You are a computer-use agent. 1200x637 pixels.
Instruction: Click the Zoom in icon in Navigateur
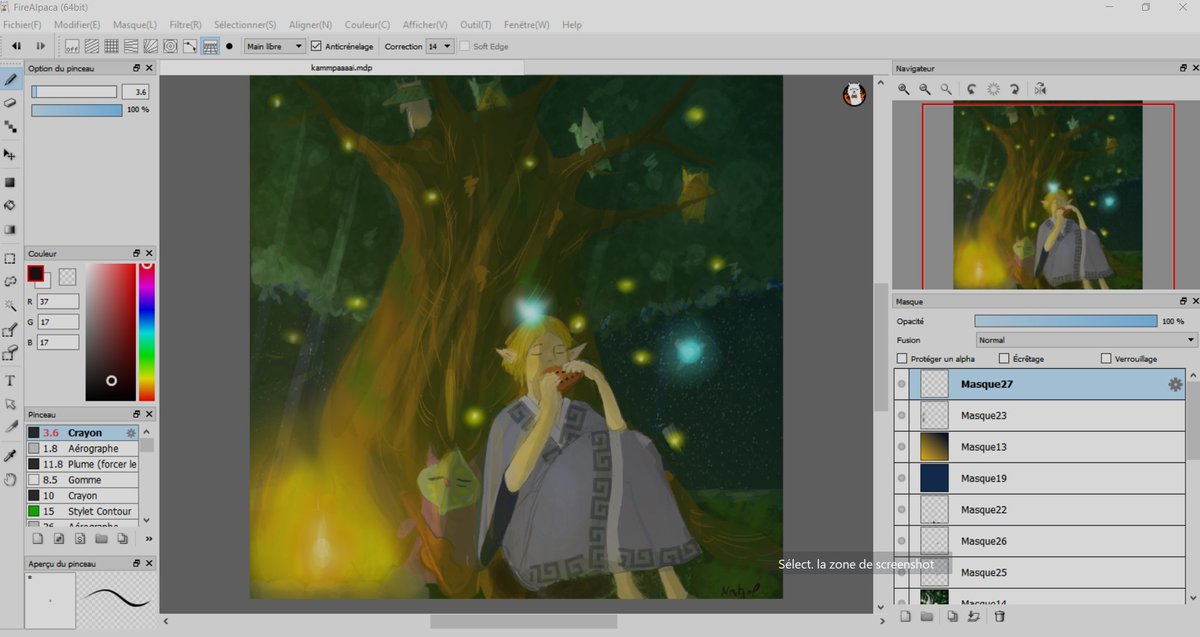904,89
